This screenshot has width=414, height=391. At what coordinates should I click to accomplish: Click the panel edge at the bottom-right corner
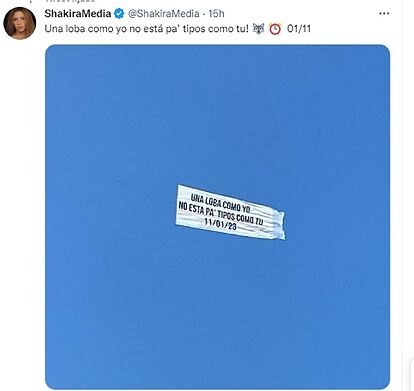pyautogui.click(x=412, y=375)
